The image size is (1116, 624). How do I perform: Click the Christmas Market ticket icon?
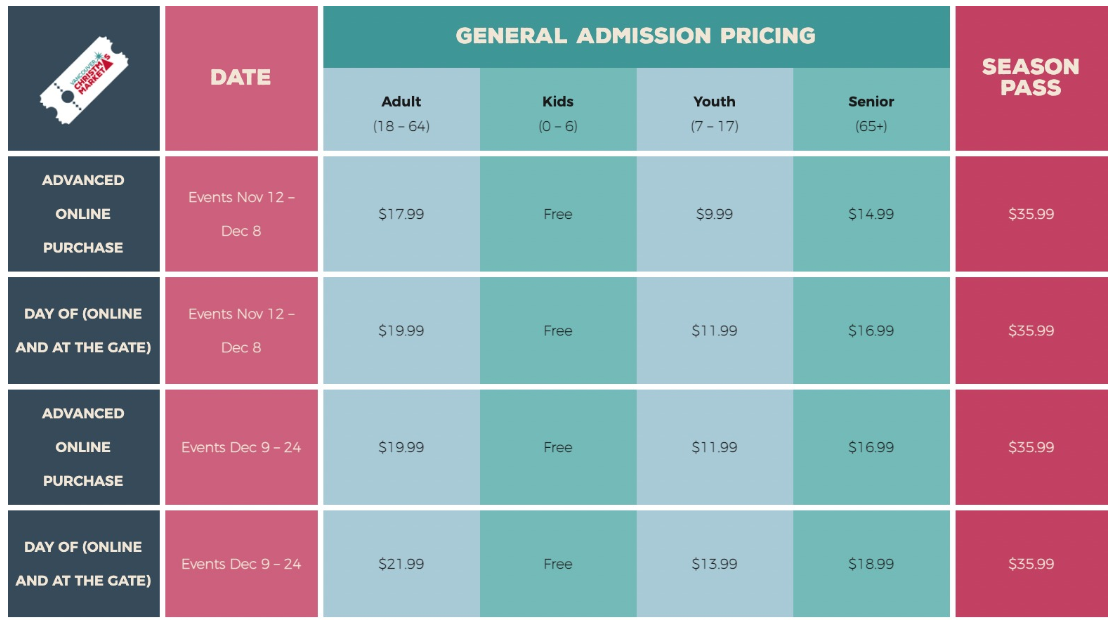[84, 80]
